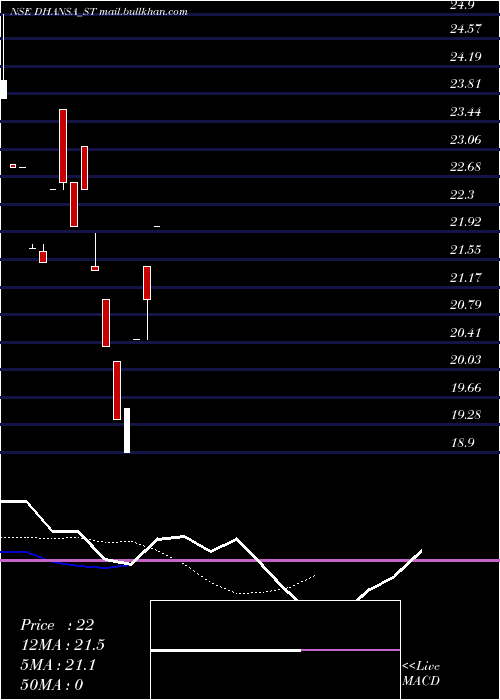The image size is (500, 700).
Task: Click the 20.03 price axis label
Action: tap(466, 360)
